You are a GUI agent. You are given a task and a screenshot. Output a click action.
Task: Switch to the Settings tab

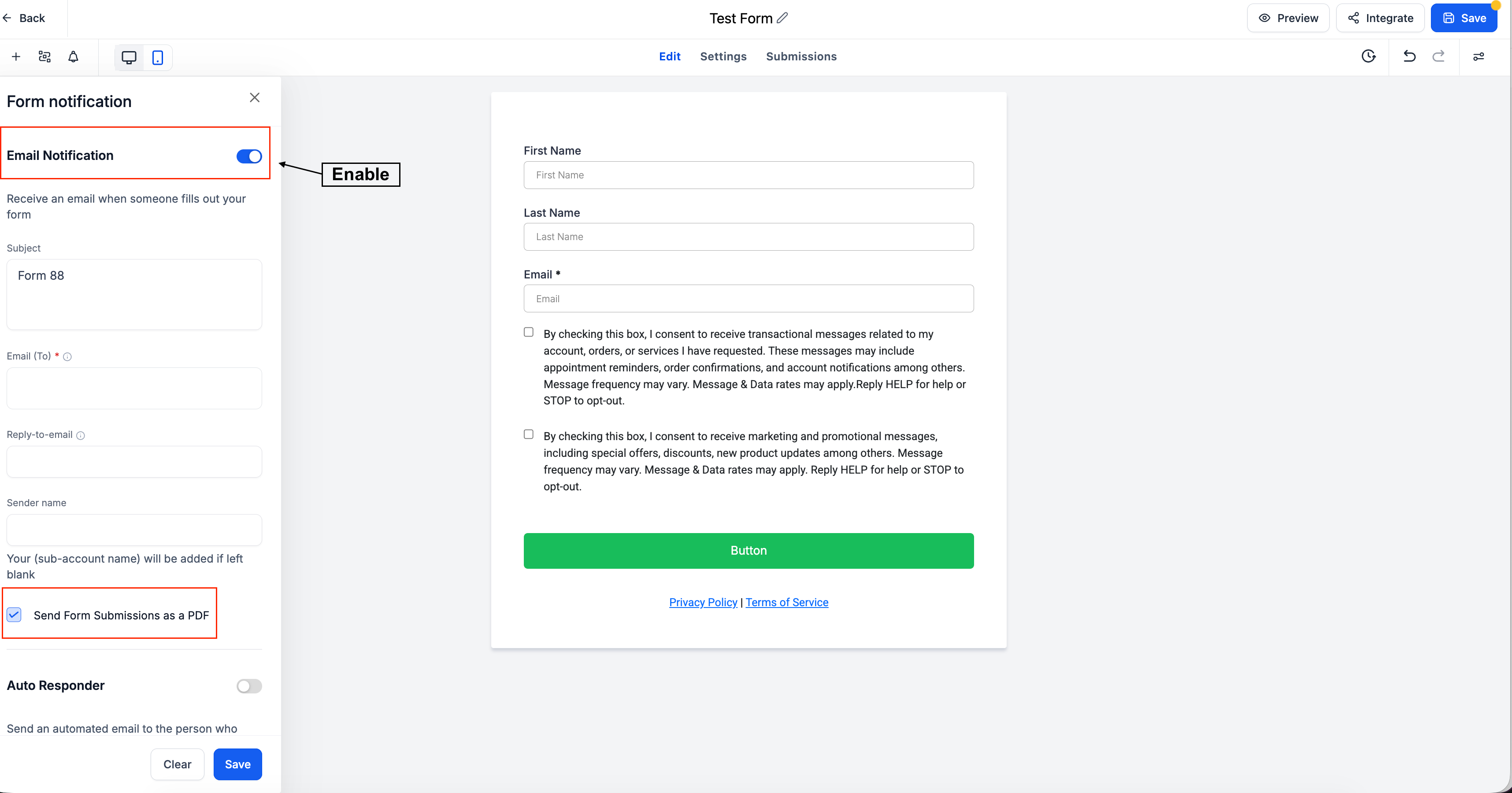point(723,56)
